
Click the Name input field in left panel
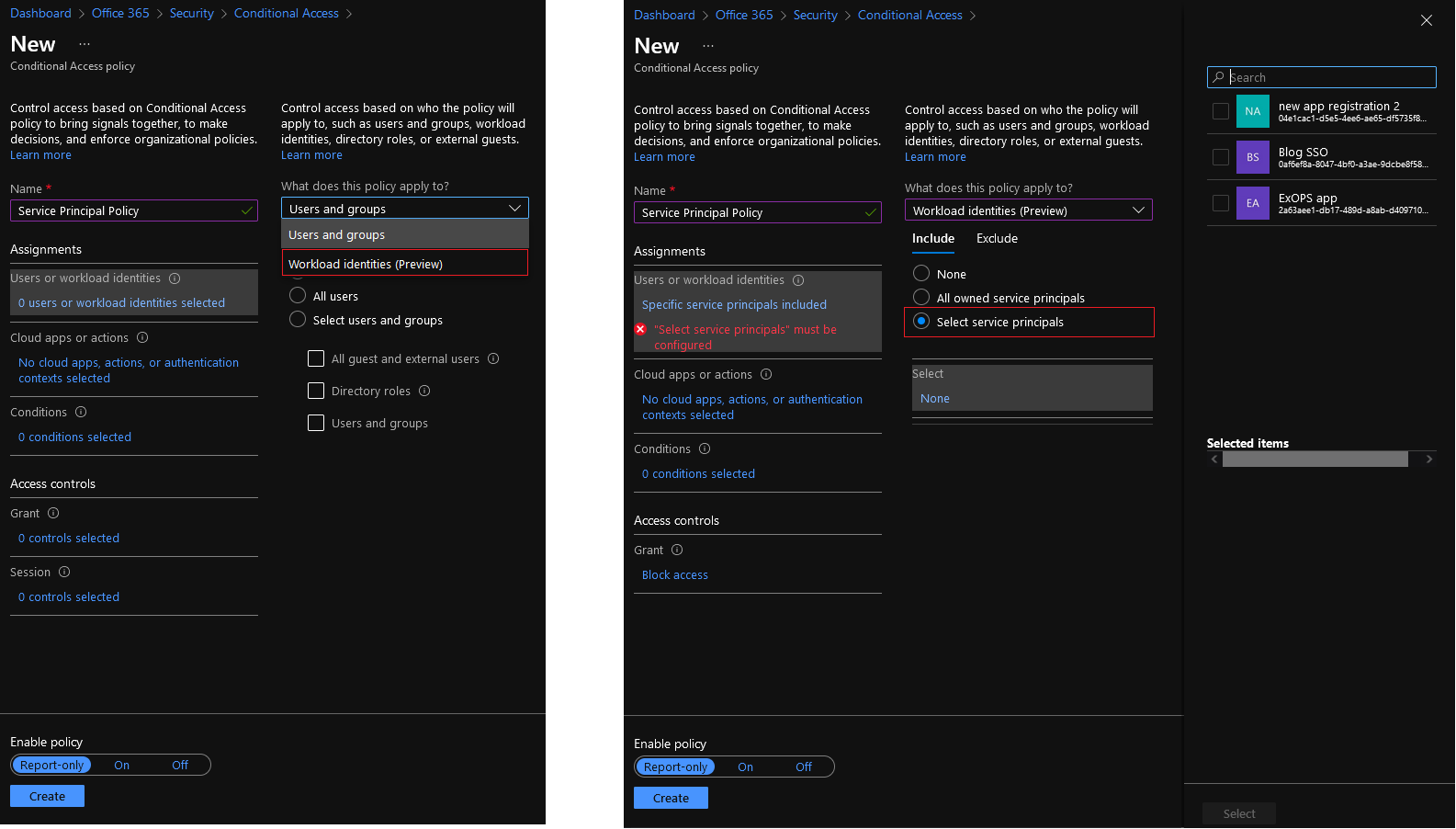point(134,211)
